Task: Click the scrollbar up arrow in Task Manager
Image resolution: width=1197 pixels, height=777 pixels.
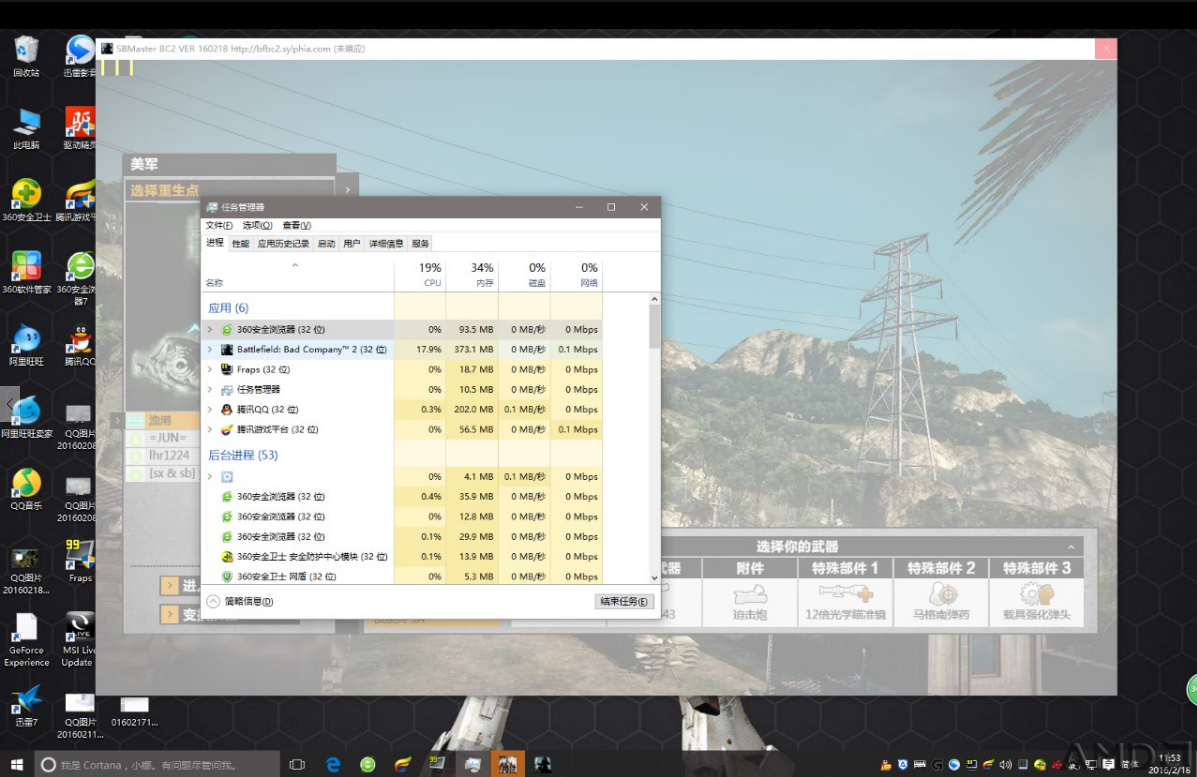Action: (654, 299)
